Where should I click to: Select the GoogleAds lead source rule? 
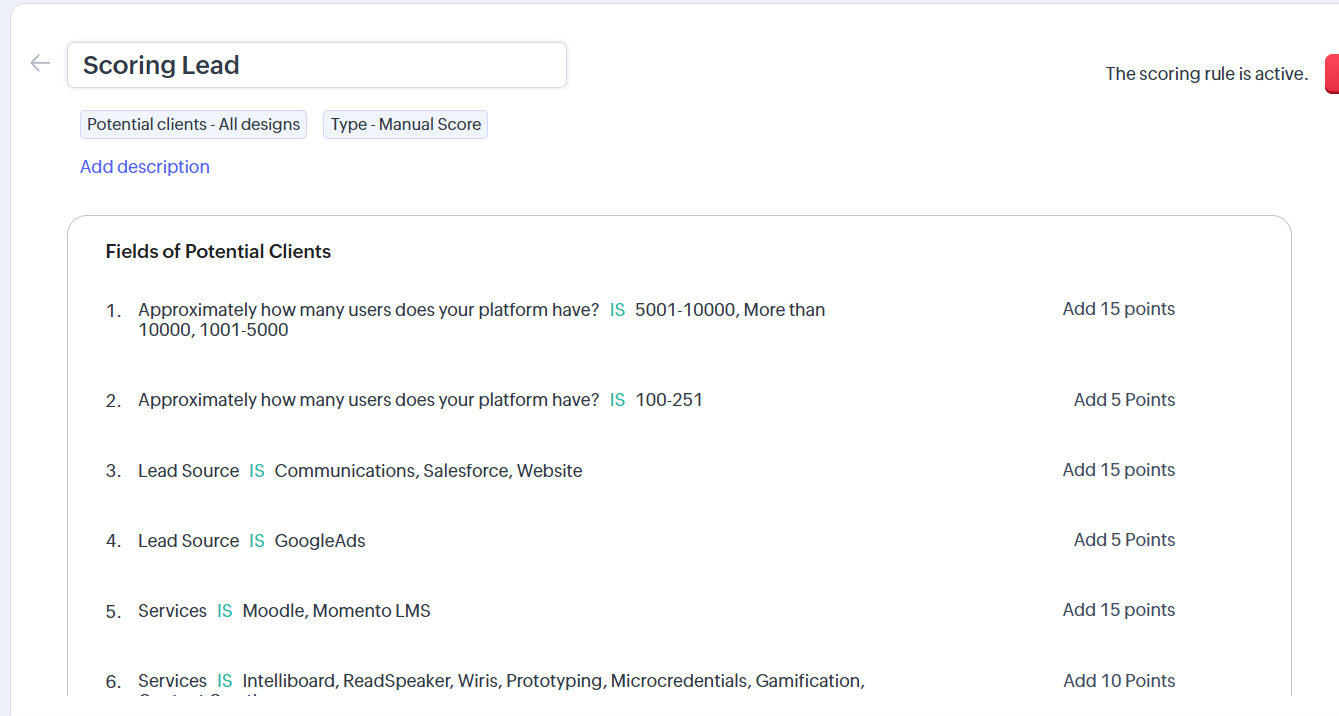pyautogui.click(x=252, y=541)
